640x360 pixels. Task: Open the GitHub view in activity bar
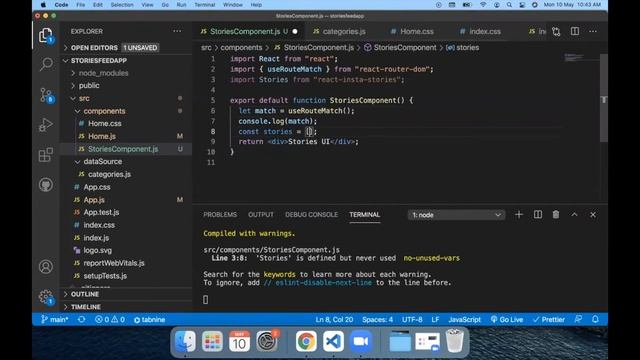point(46,185)
